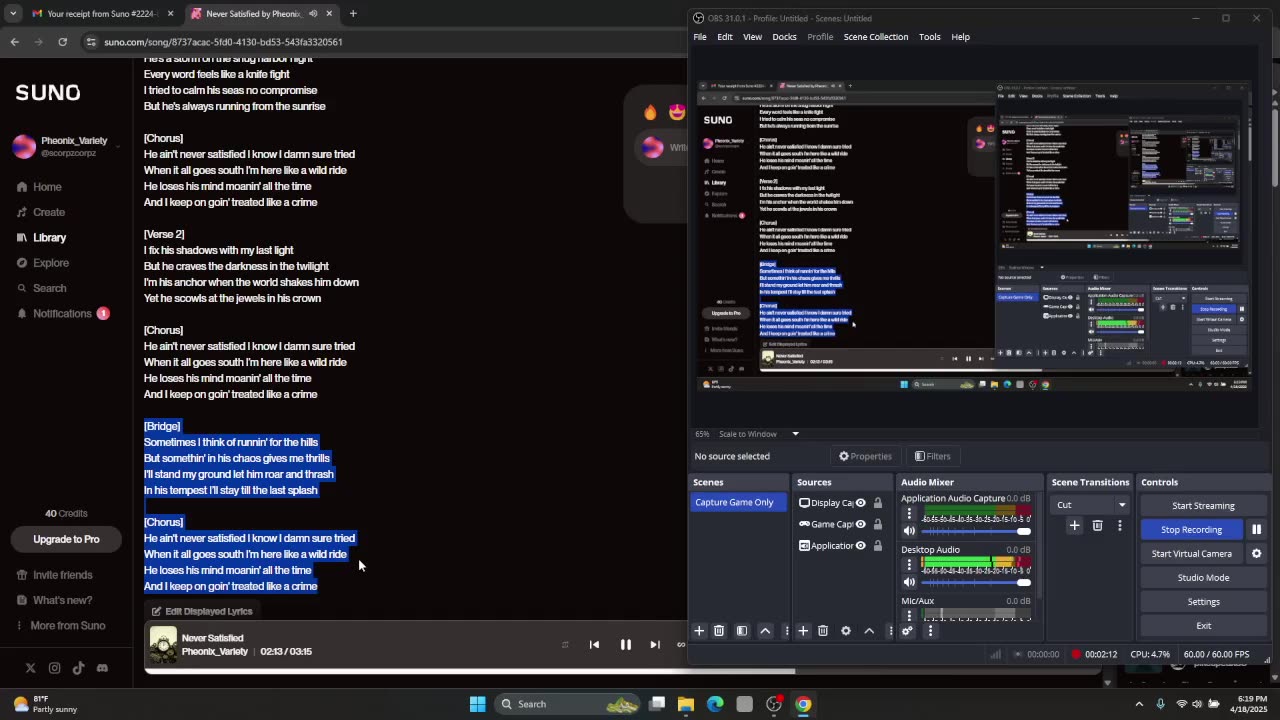Open advanced audio properties gears icon

click(907, 631)
